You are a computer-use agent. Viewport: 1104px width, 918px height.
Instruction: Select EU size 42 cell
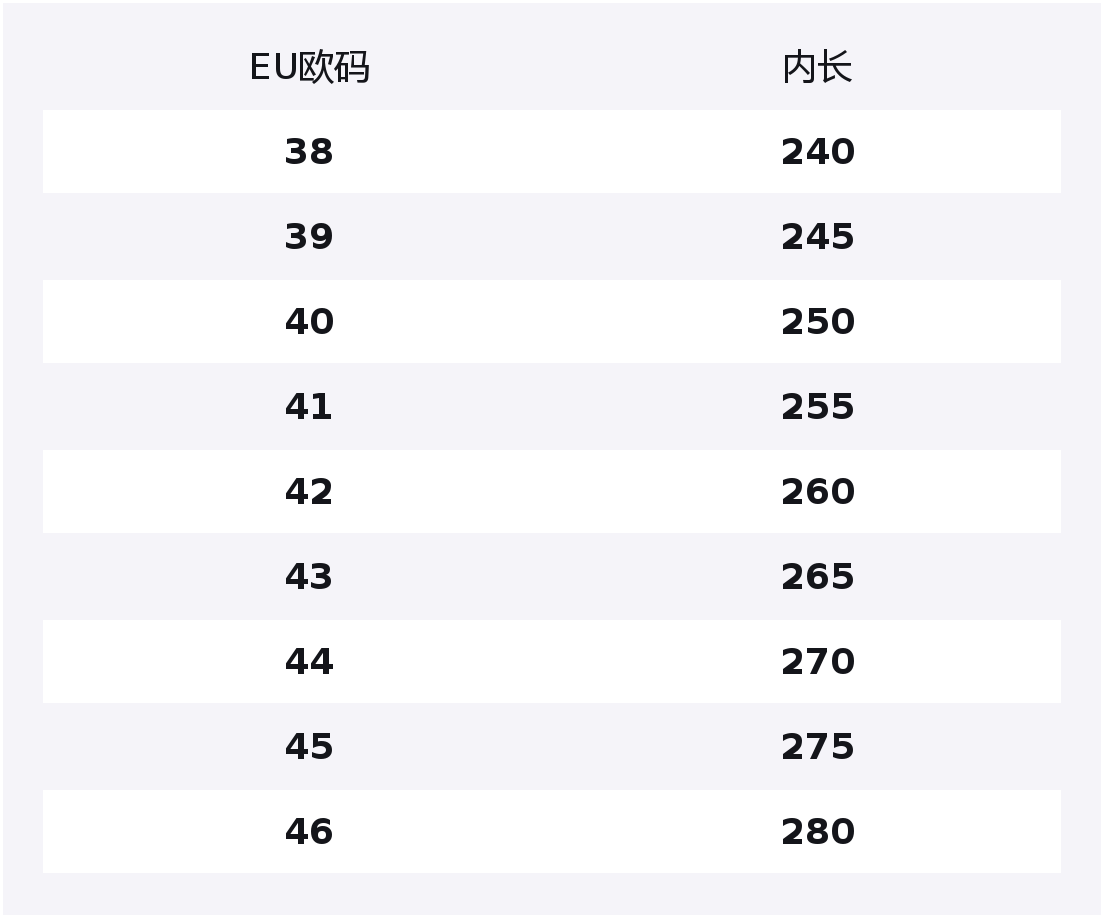click(309, 492)
